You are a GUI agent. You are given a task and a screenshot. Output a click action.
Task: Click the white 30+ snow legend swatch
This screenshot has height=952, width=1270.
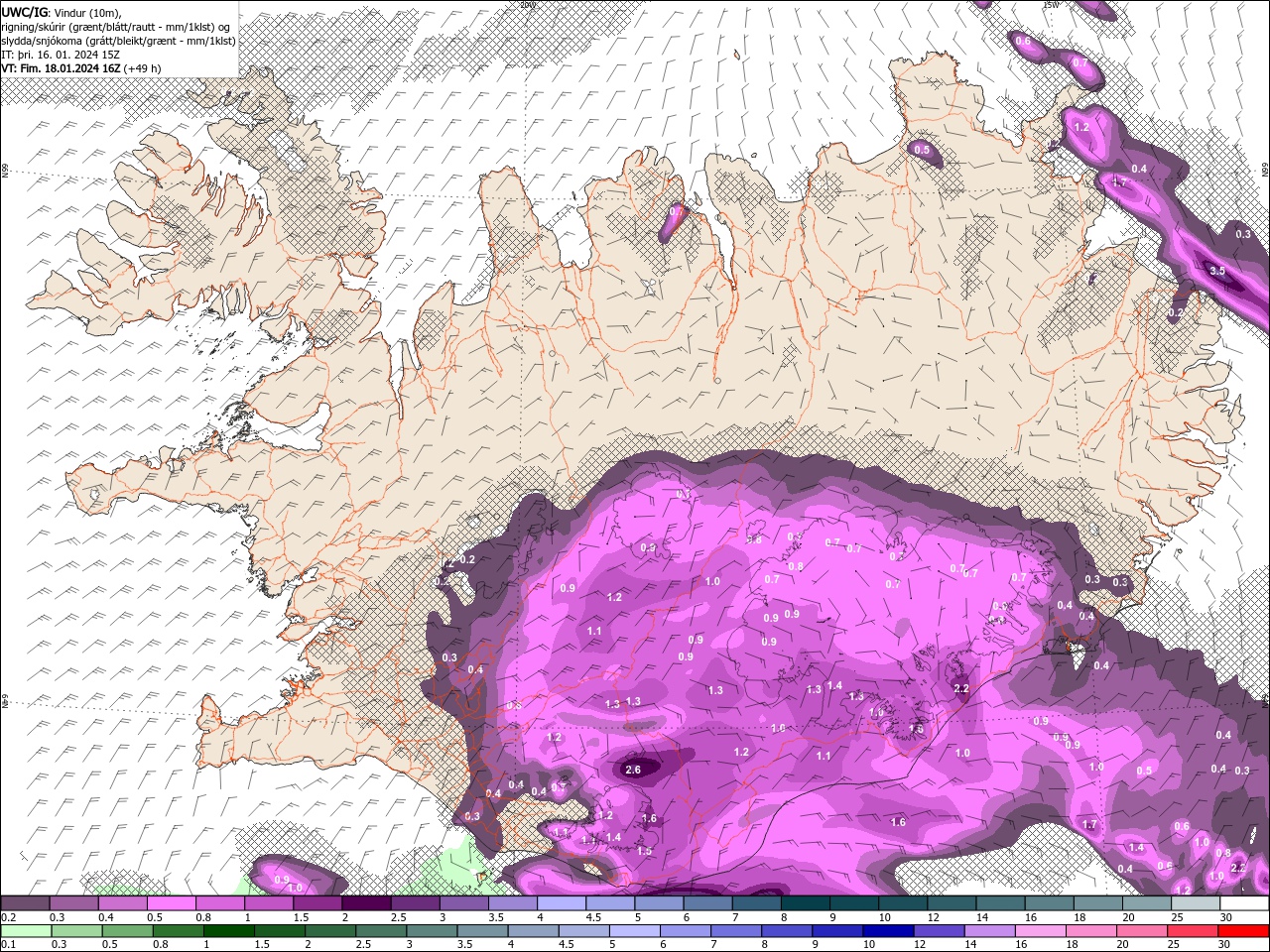1244,903
